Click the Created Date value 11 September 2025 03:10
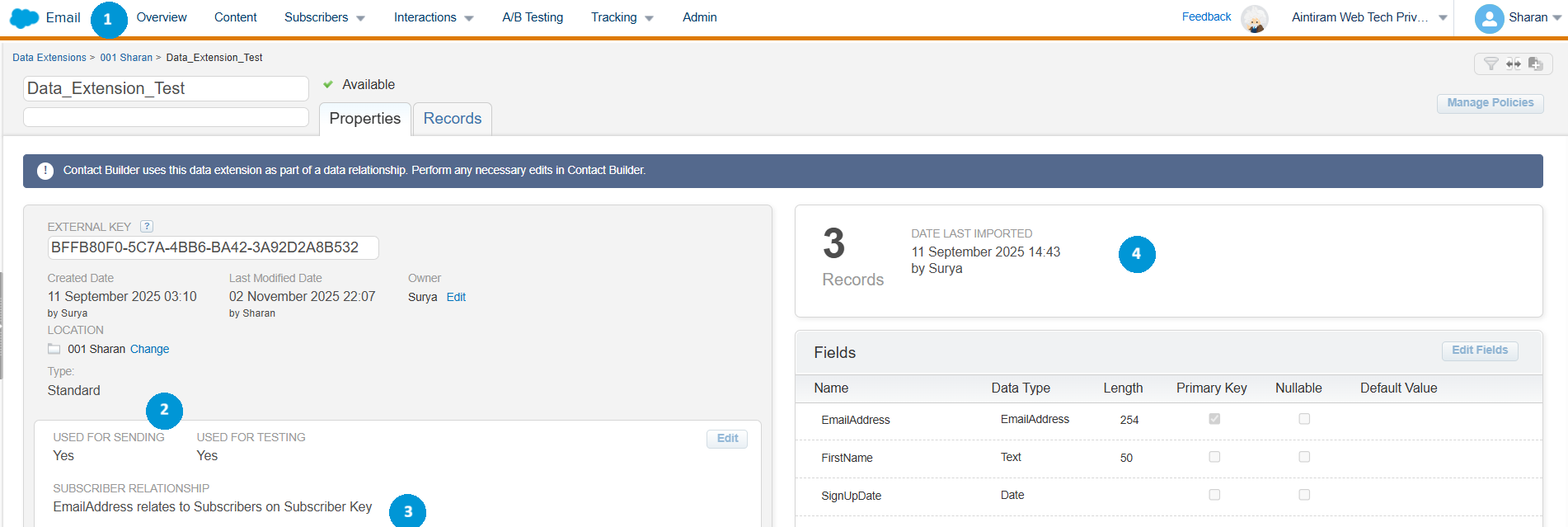 (122, 297)
